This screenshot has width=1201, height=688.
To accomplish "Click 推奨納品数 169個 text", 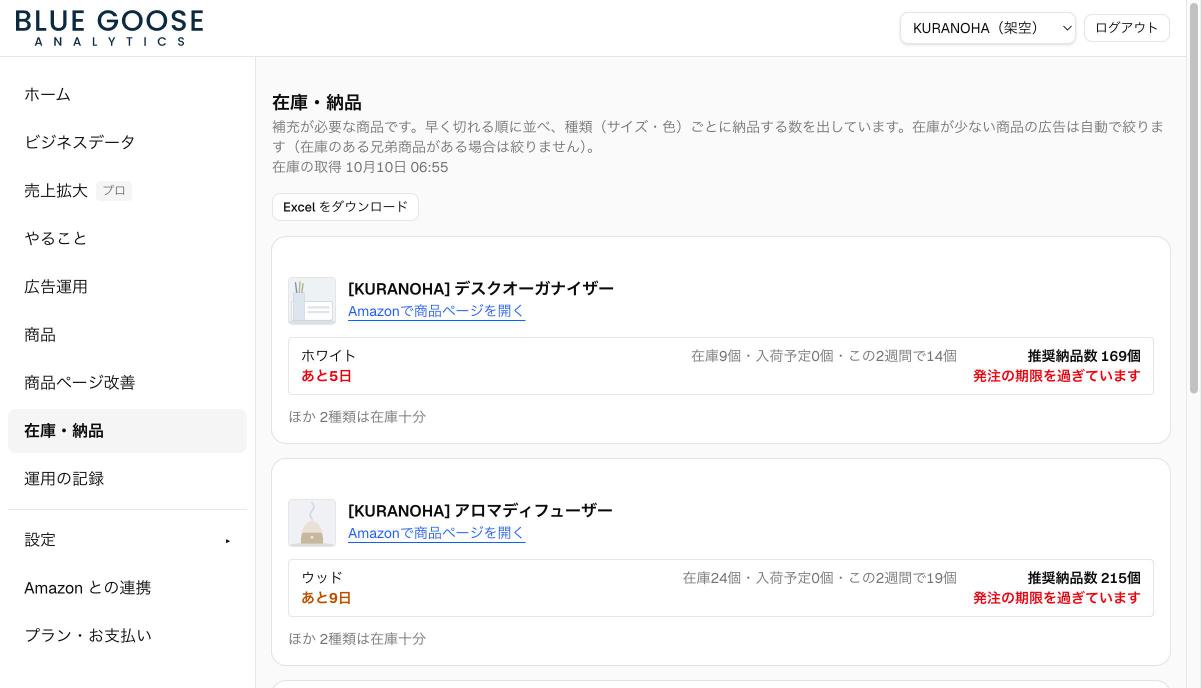I will click(x=1084, y=355).
